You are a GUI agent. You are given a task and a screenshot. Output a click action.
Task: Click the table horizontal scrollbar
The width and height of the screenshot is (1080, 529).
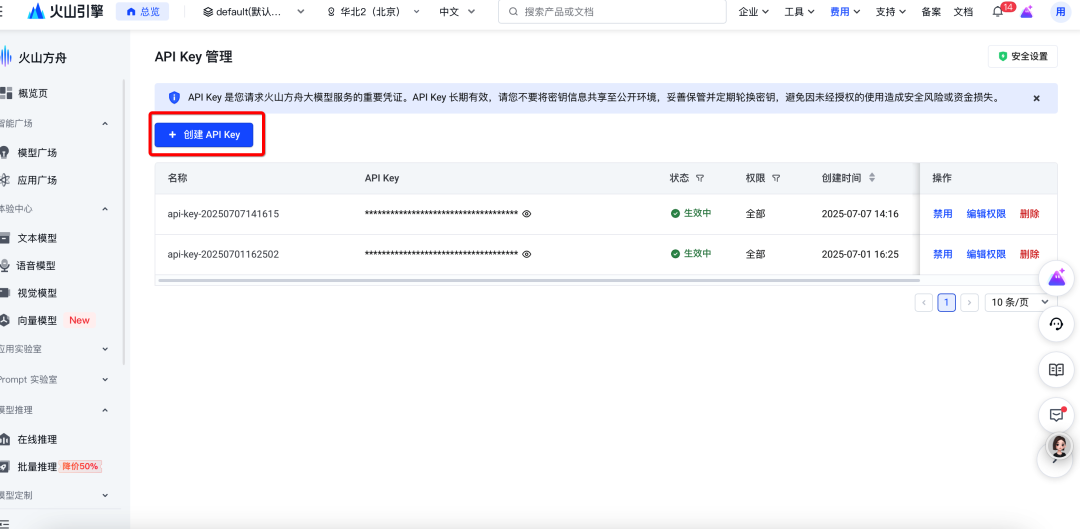tap(539, 280)
